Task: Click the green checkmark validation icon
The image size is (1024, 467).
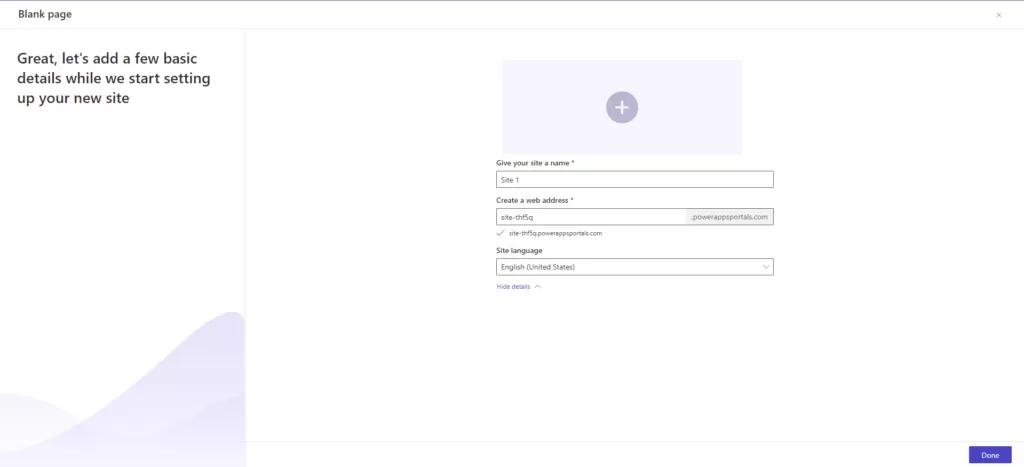Action: pyautogui.click(x=500, y=233)
